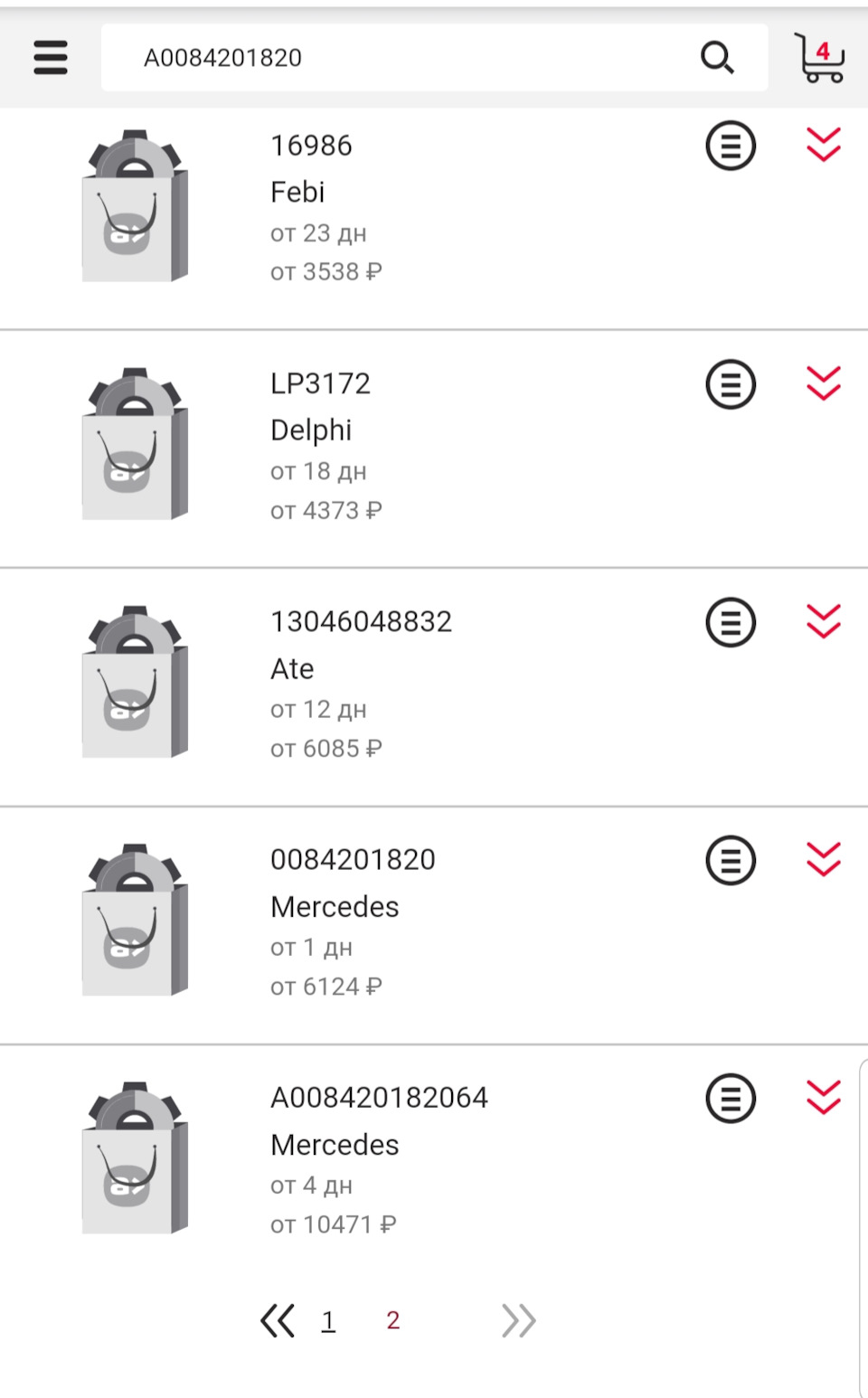
Task: Expand offers for Ate 13046048832
Action: coord(824,621)
